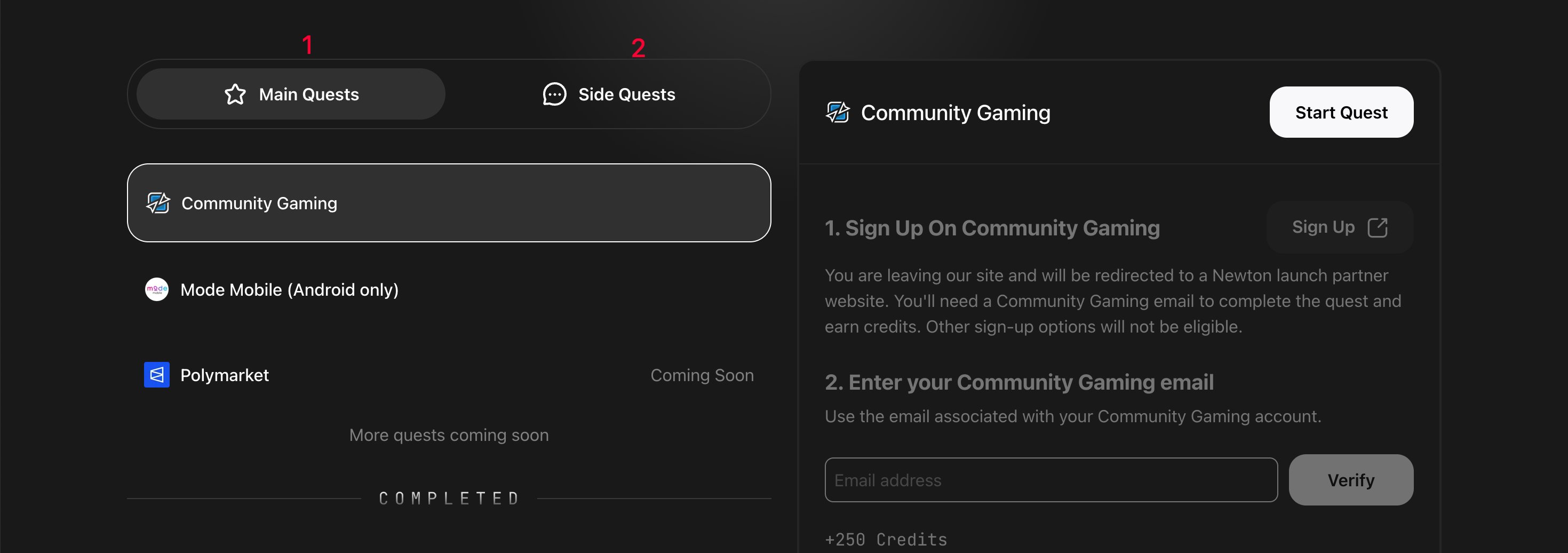Click the external link icon beside Sign Up
This screenshot has width=1568, height=553.
(x=1378, y=227)
